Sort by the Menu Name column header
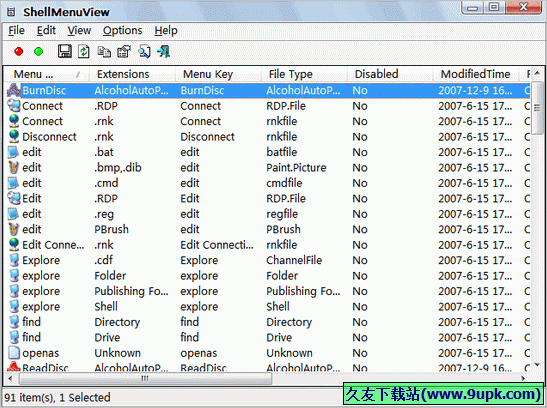The height and width of the screenshot is (408, 547). [x=46, y=74]
